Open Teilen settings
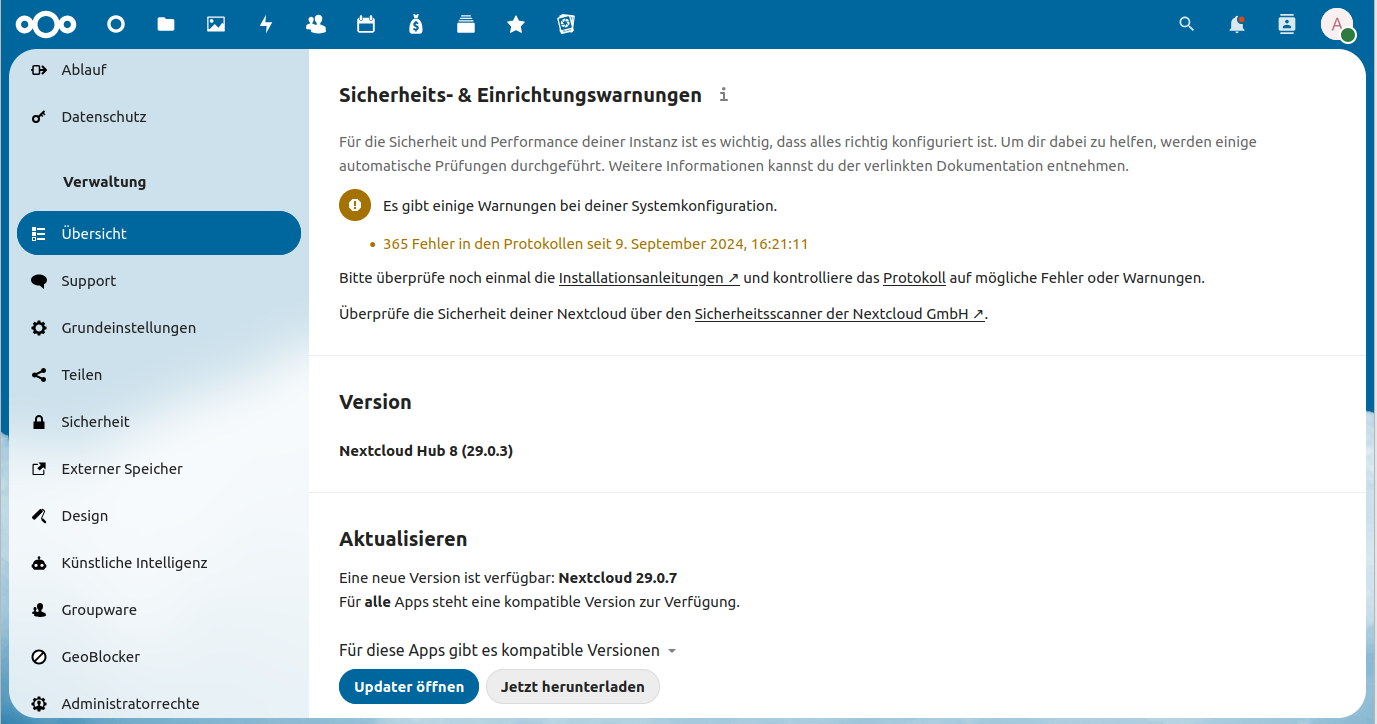1377x724 pixels. pyautogui.click(x=159, y=375)
